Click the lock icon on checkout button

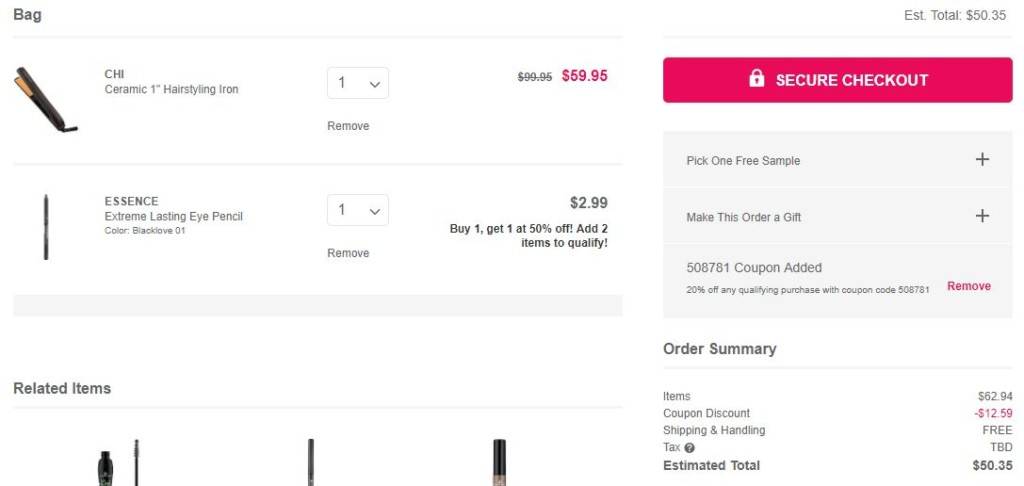click(757, 79)
